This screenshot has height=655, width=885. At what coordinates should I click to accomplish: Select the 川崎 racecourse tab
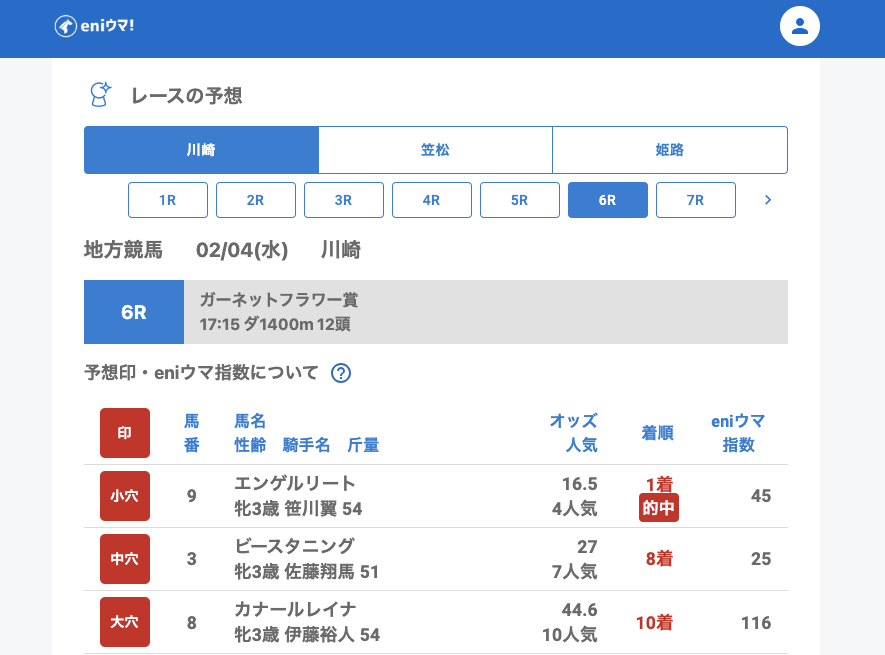click(201, 150)
